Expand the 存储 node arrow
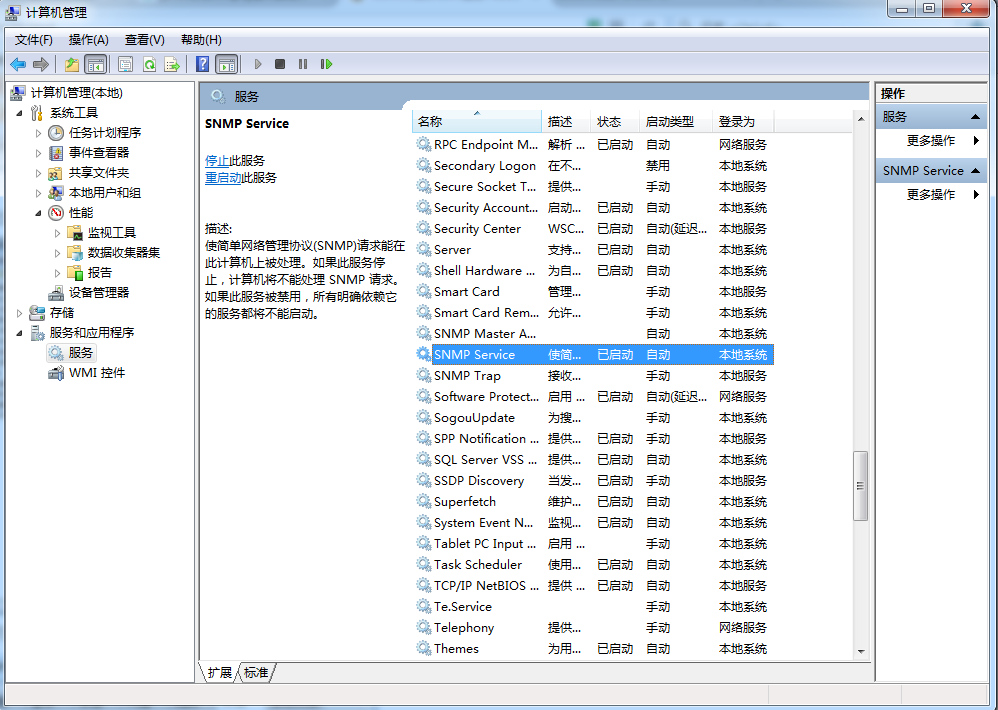 (x=19, y=312)
